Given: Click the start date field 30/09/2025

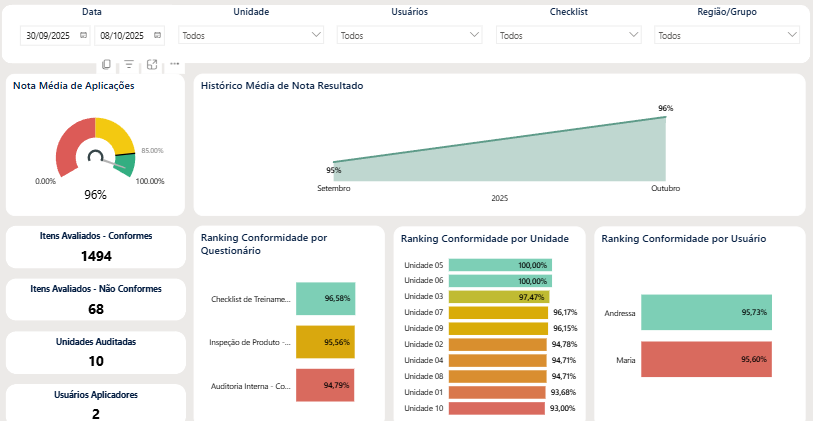Looking at the screenshot, I should (48, 35).
